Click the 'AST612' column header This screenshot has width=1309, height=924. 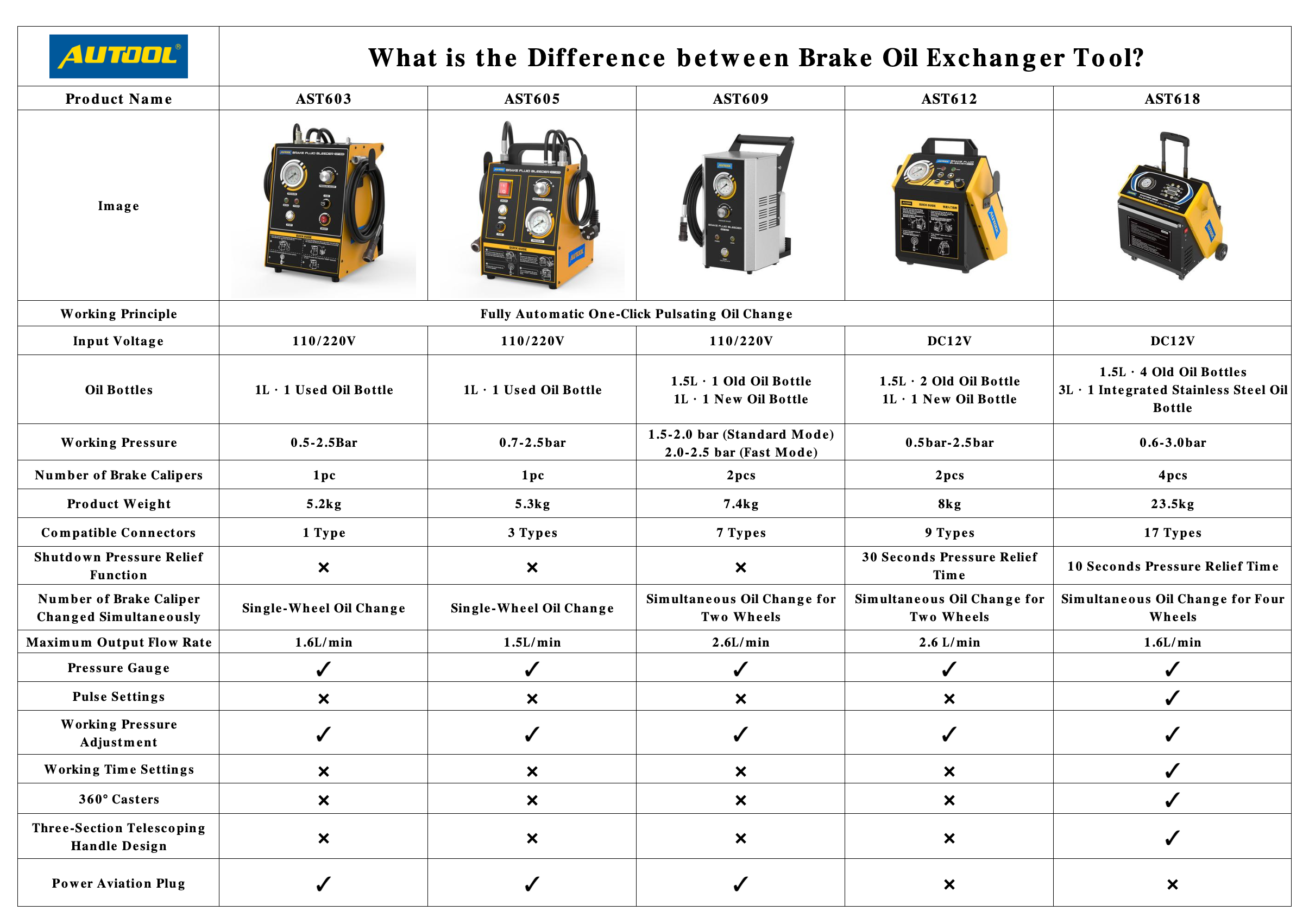949,99
